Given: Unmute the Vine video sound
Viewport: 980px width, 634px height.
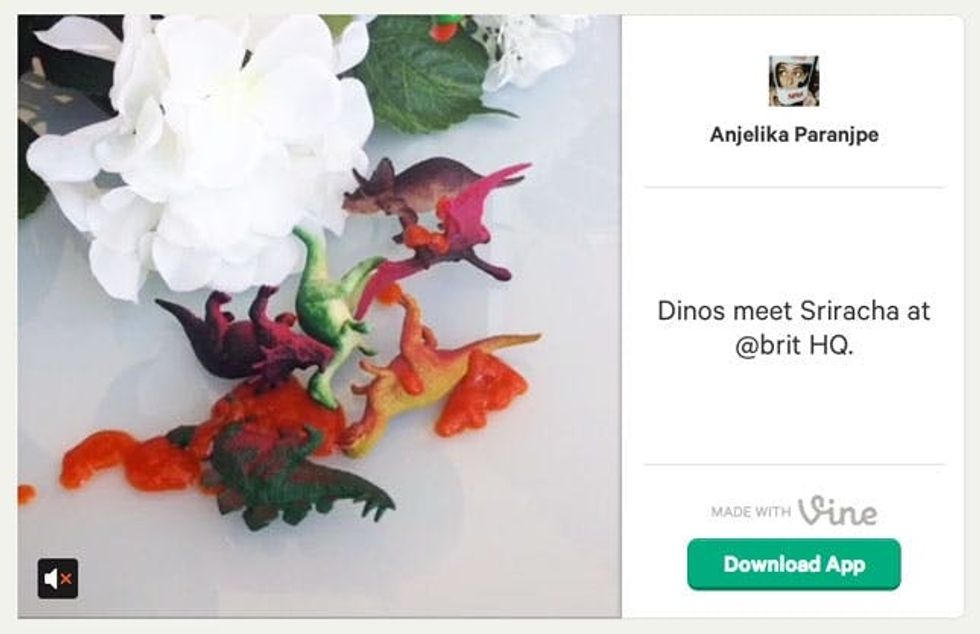Looking at the screenshot, I should click(57, 579).
